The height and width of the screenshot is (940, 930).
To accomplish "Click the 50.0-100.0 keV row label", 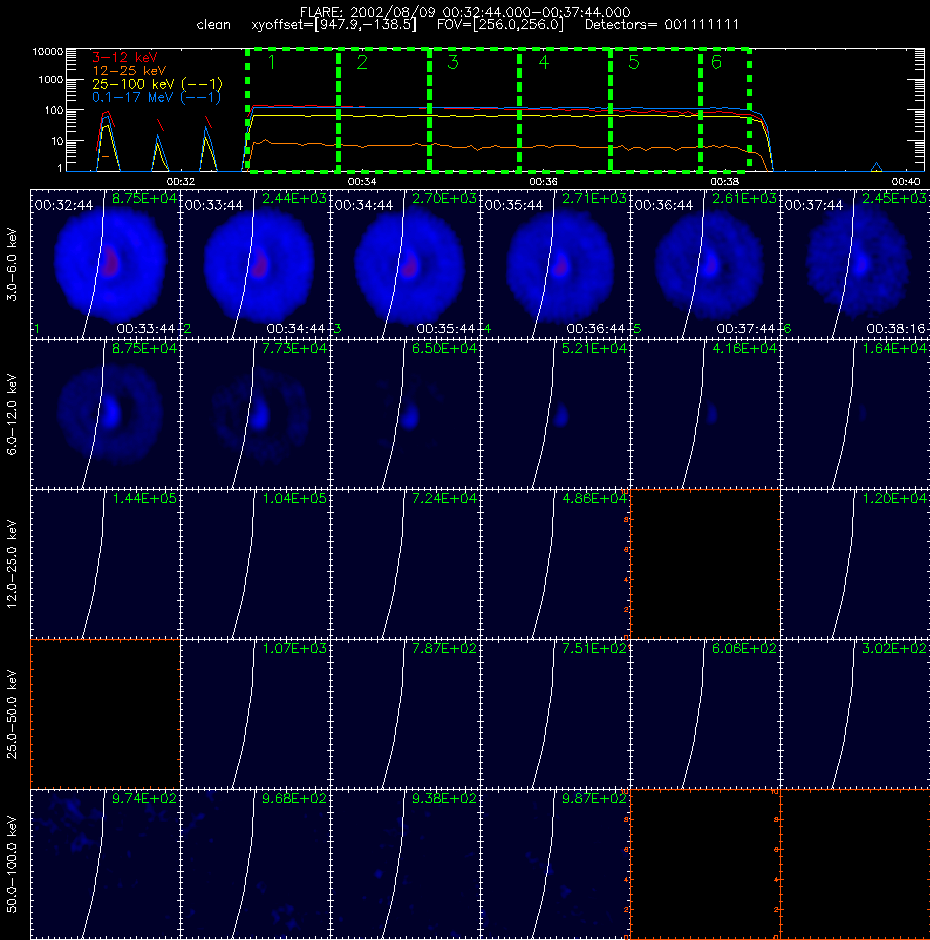I will [x=12, y=864].
